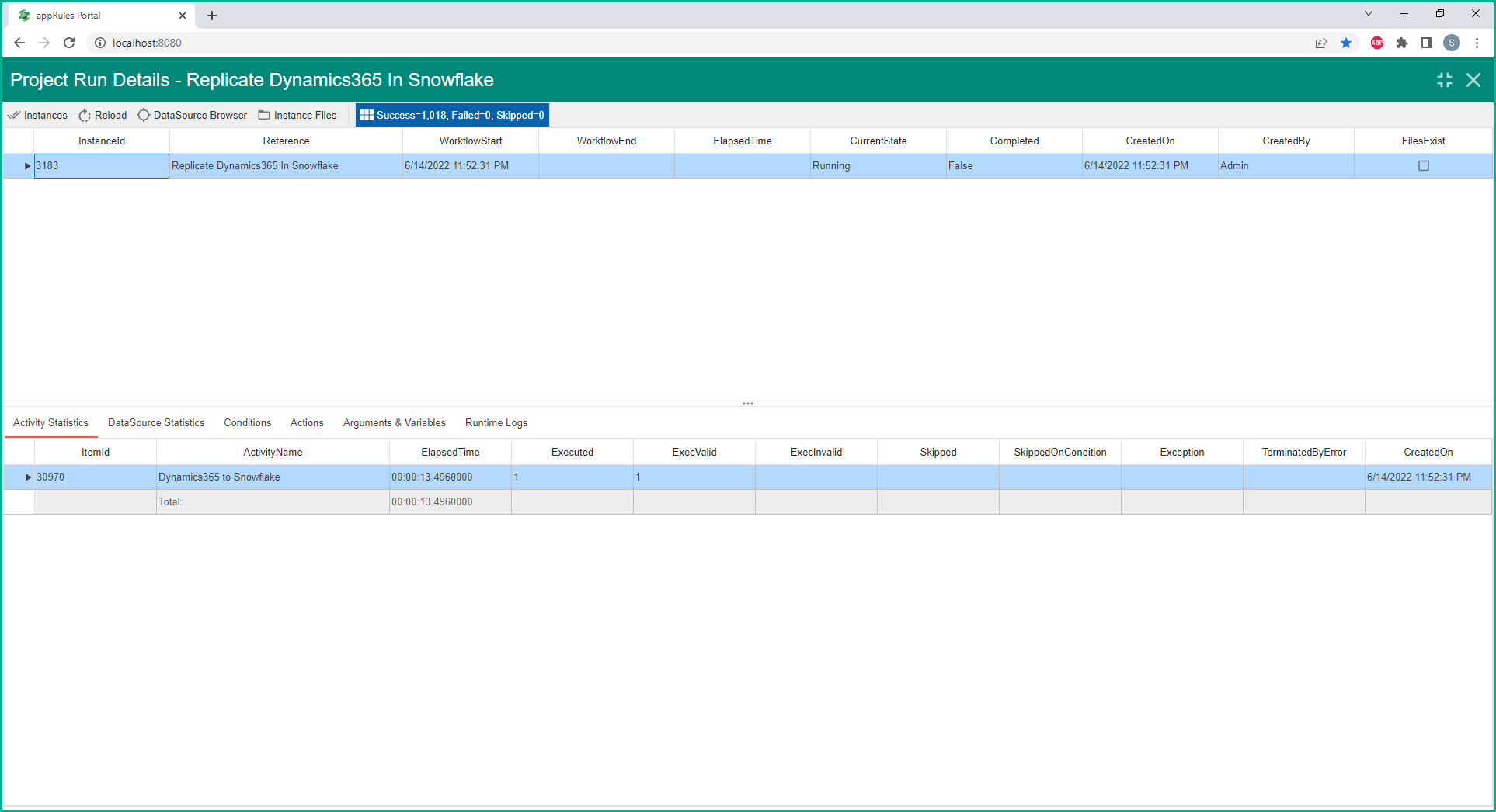This screenshot has height=812, width=1496.
Task: Close the Project Run Details panel
Action: point(1473,80)
